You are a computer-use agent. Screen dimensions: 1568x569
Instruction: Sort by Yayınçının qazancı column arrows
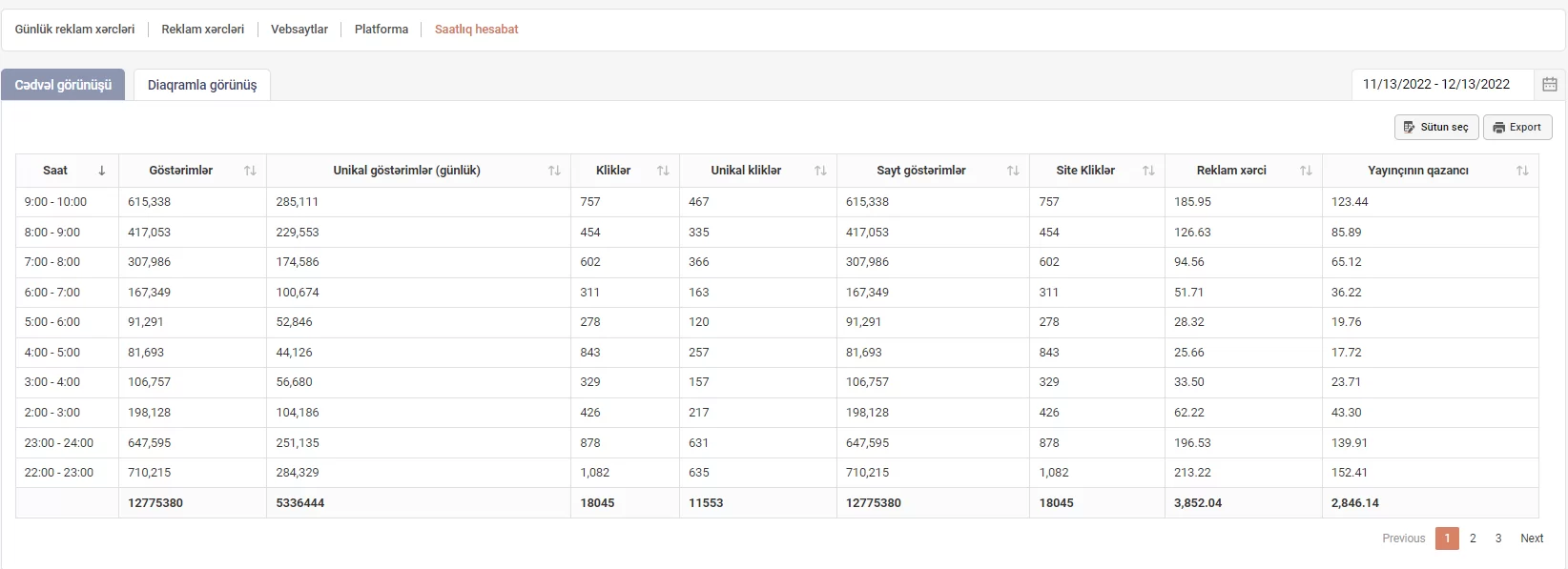tap(1522, 171)
